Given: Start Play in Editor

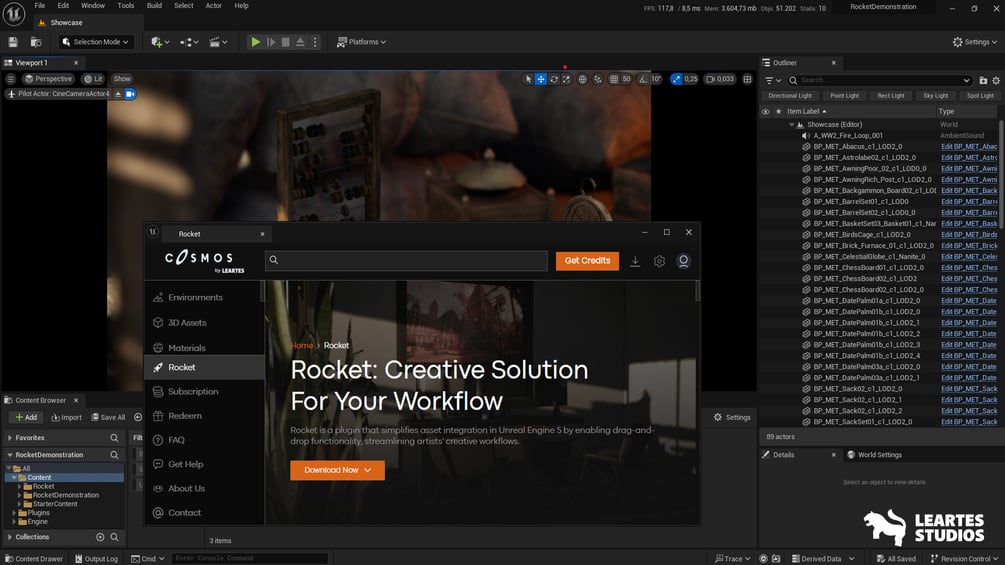Looking at the screenshot, I should pyautogui.click(x=255, y=42).
